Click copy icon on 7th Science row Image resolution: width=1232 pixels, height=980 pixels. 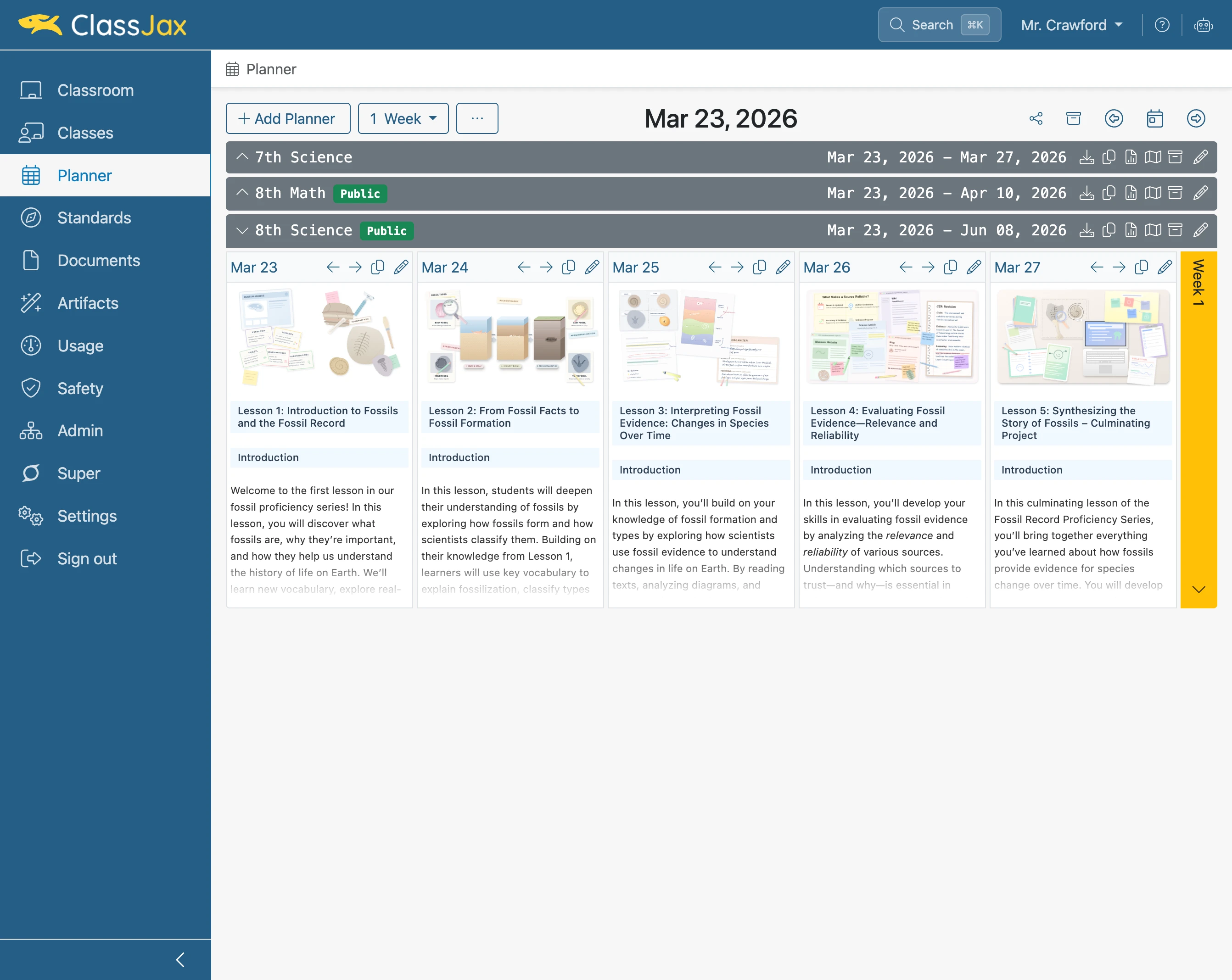coord(1109,157)
